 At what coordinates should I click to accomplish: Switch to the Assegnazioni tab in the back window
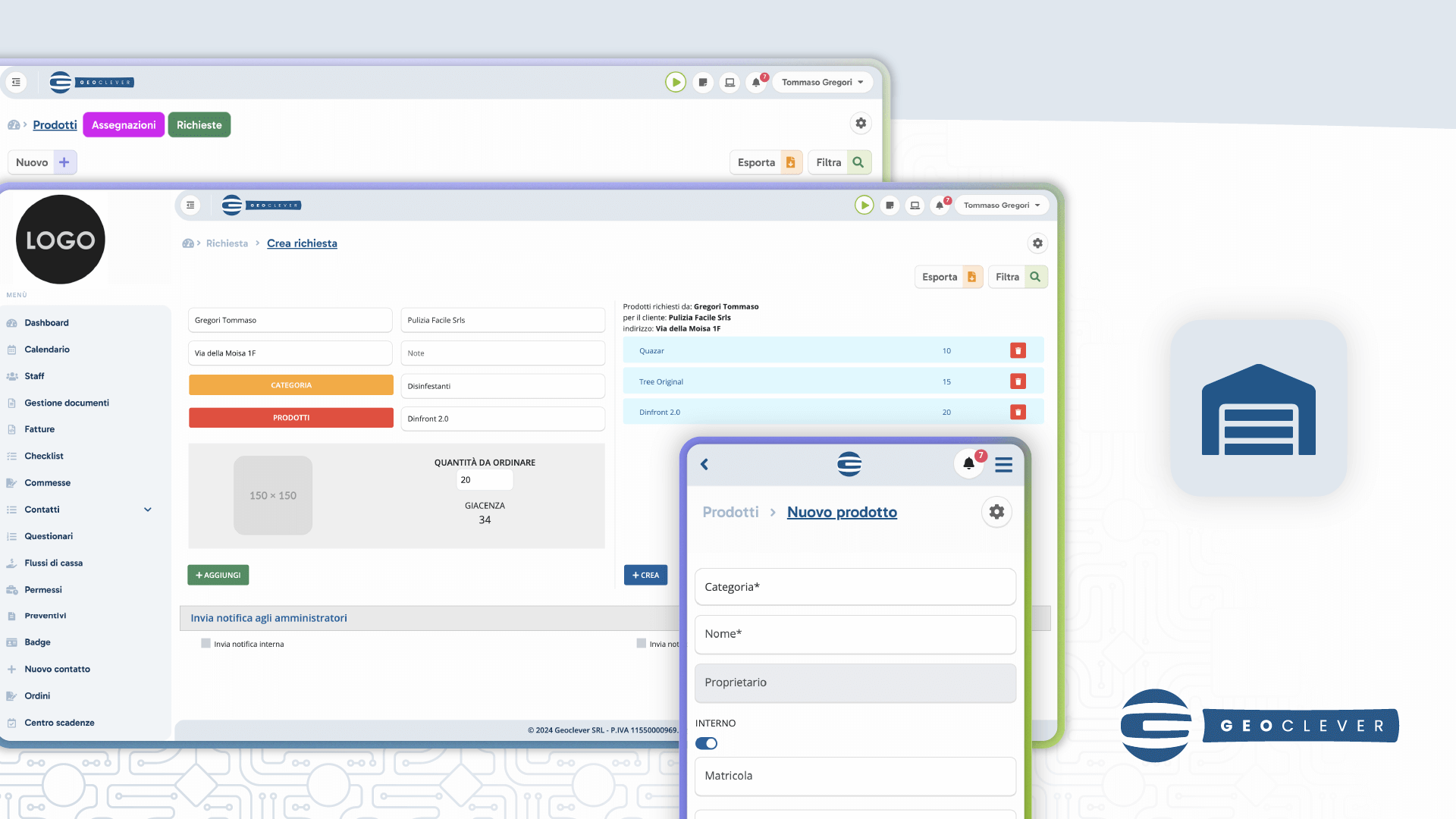(124, 125)
